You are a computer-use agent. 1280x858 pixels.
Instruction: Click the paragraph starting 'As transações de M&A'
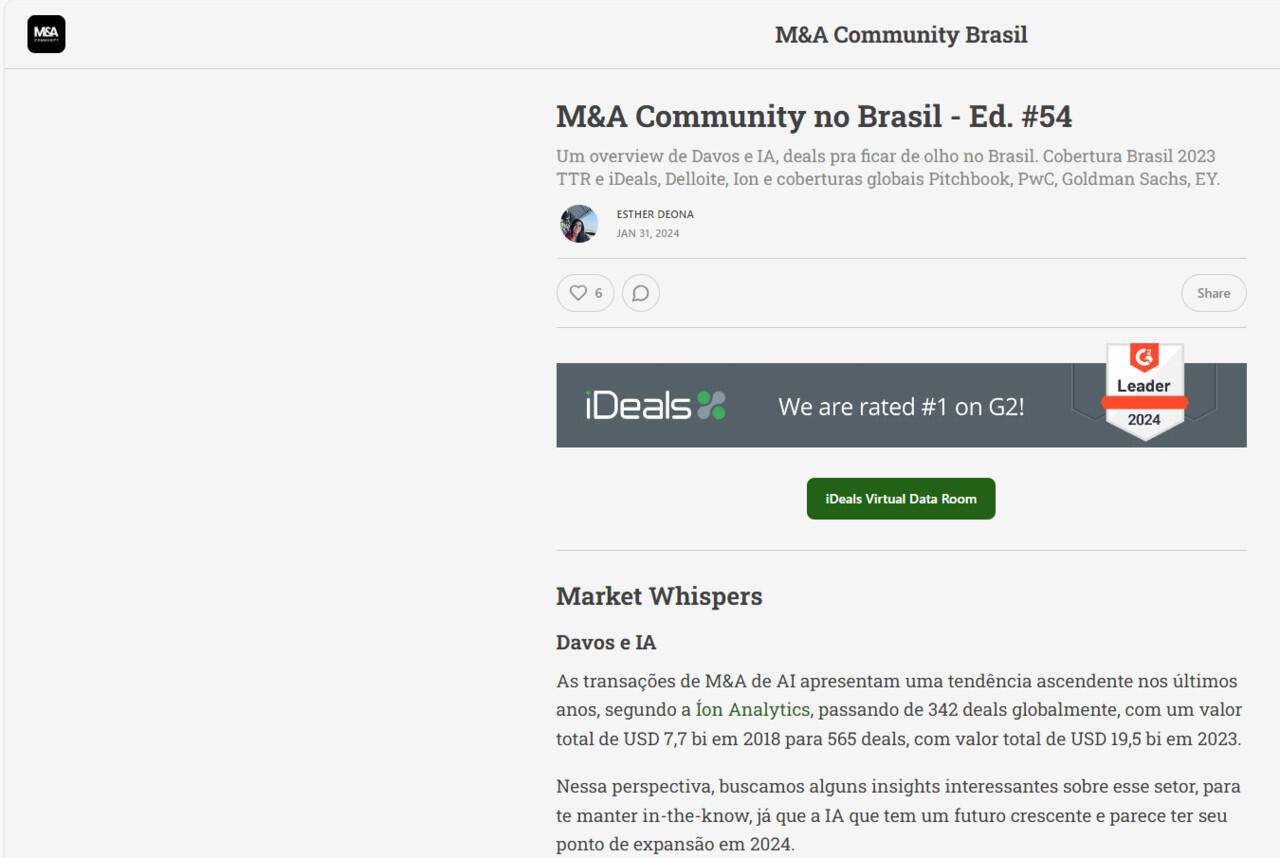[899, 710]
